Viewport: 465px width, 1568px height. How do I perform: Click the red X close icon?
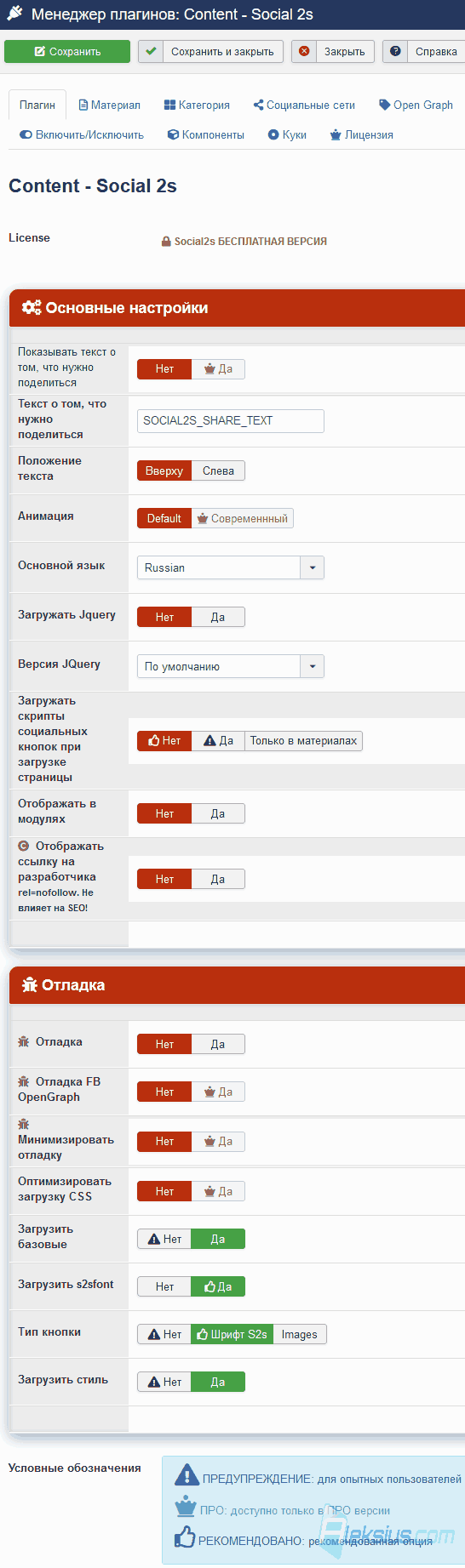304,51
